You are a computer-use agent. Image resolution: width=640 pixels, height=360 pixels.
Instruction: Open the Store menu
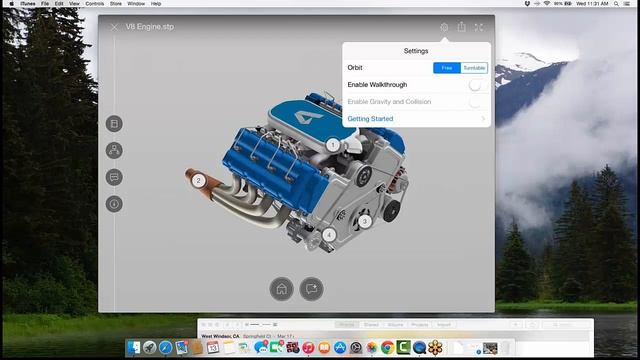pyautogui.click(x=116, y=4)
